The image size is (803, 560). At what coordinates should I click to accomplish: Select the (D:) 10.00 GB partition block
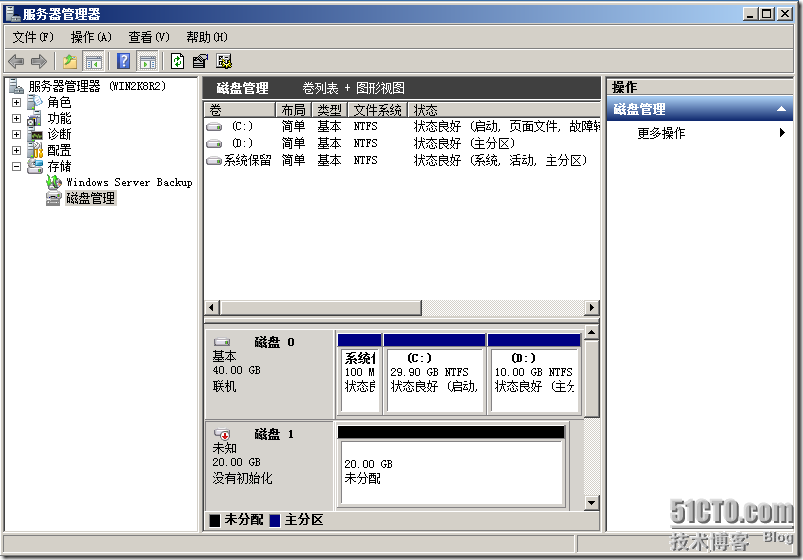click(x=534, y=374)
